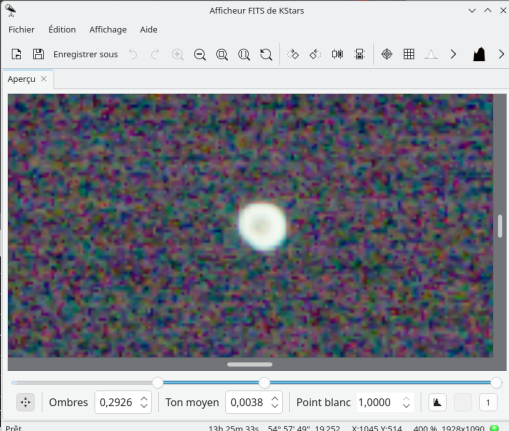Click the Point blanc label
This screenshot has height=431, width=509.
[323, 402]
